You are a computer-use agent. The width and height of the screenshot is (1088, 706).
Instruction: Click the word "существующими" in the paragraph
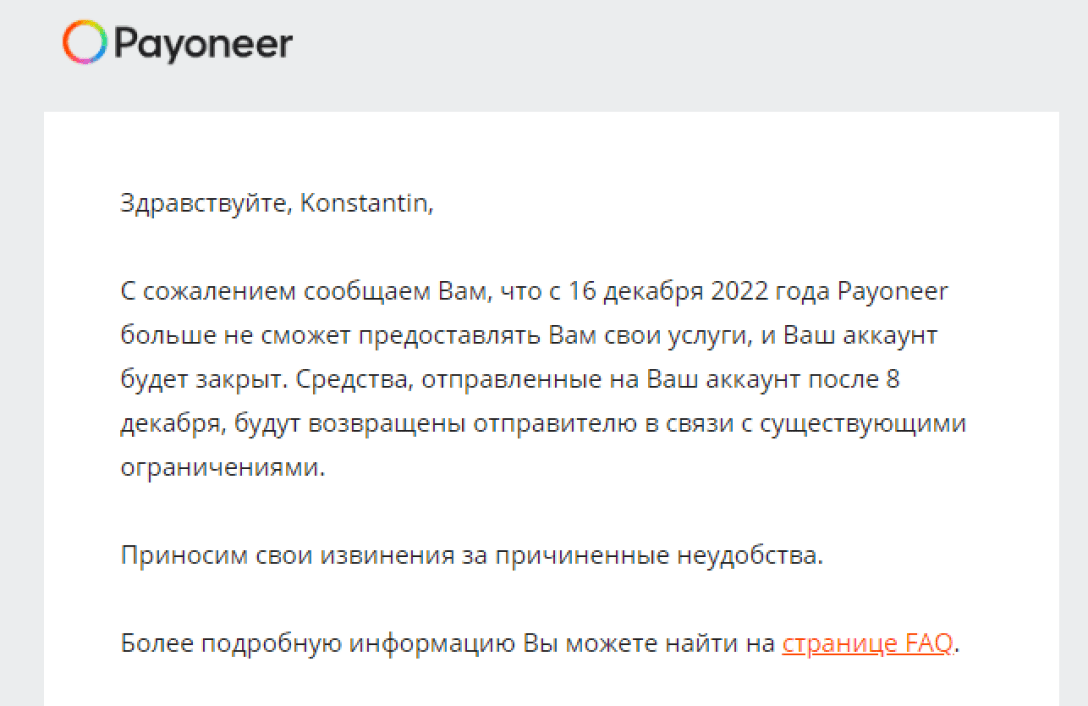tap(864, 424)
